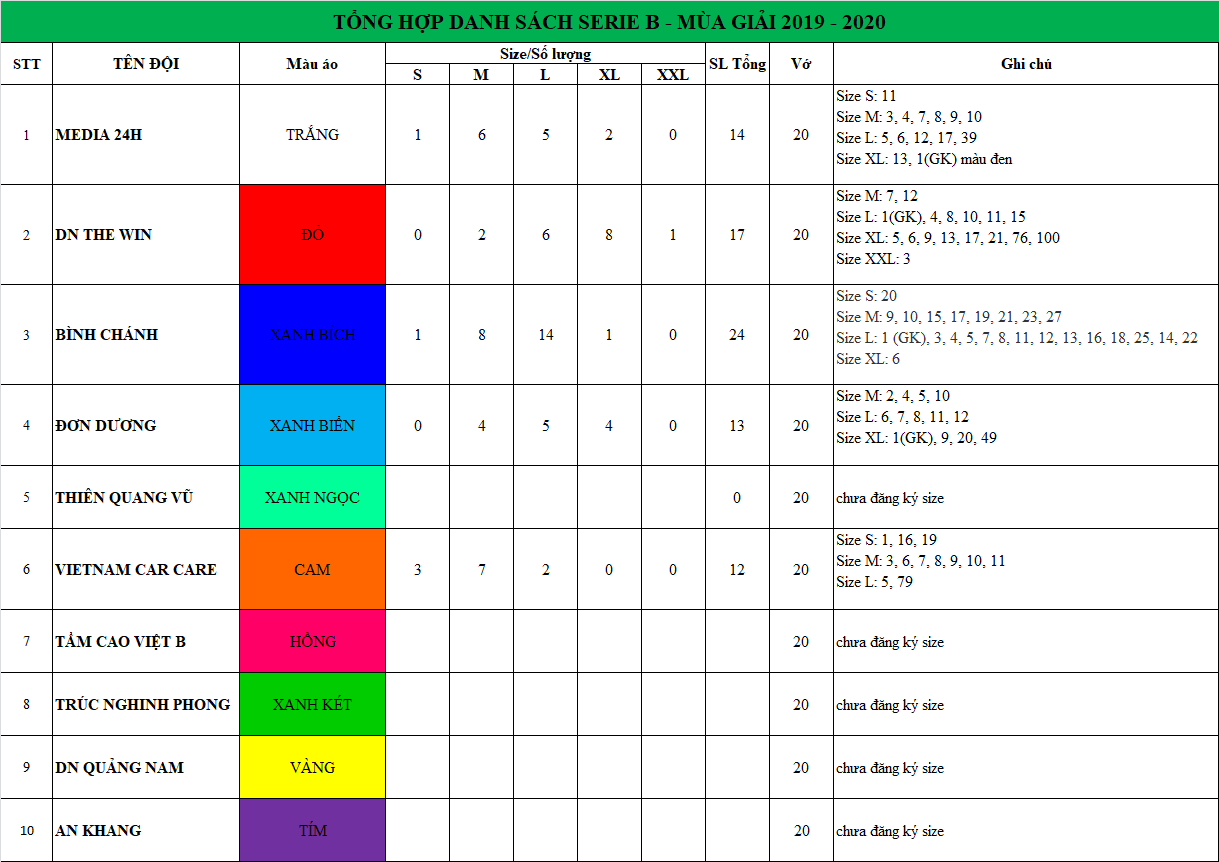1219x862 pixels.
Task: Select SL Tổng value 24 for BÌNH CHÁNH
Action: click(x=737, y=335)
